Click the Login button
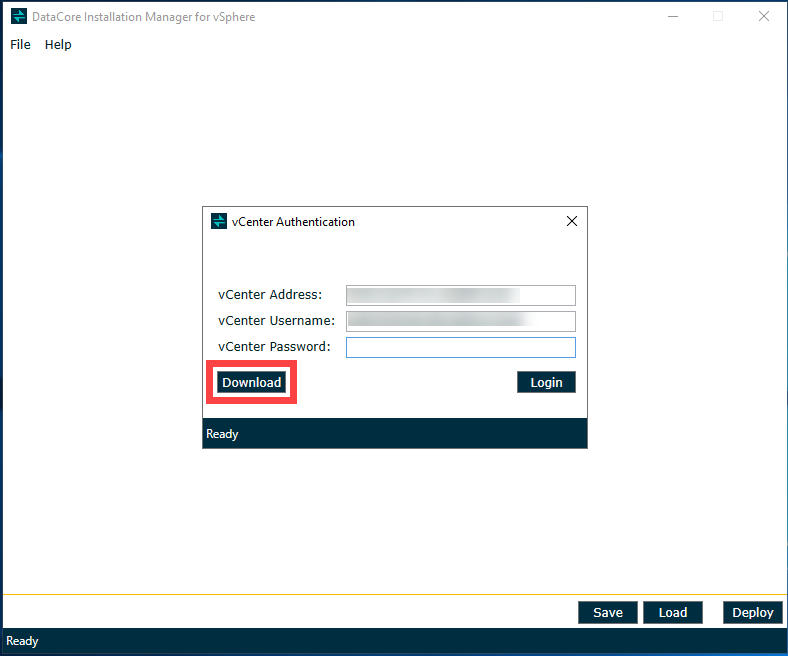 click(546, 383)
